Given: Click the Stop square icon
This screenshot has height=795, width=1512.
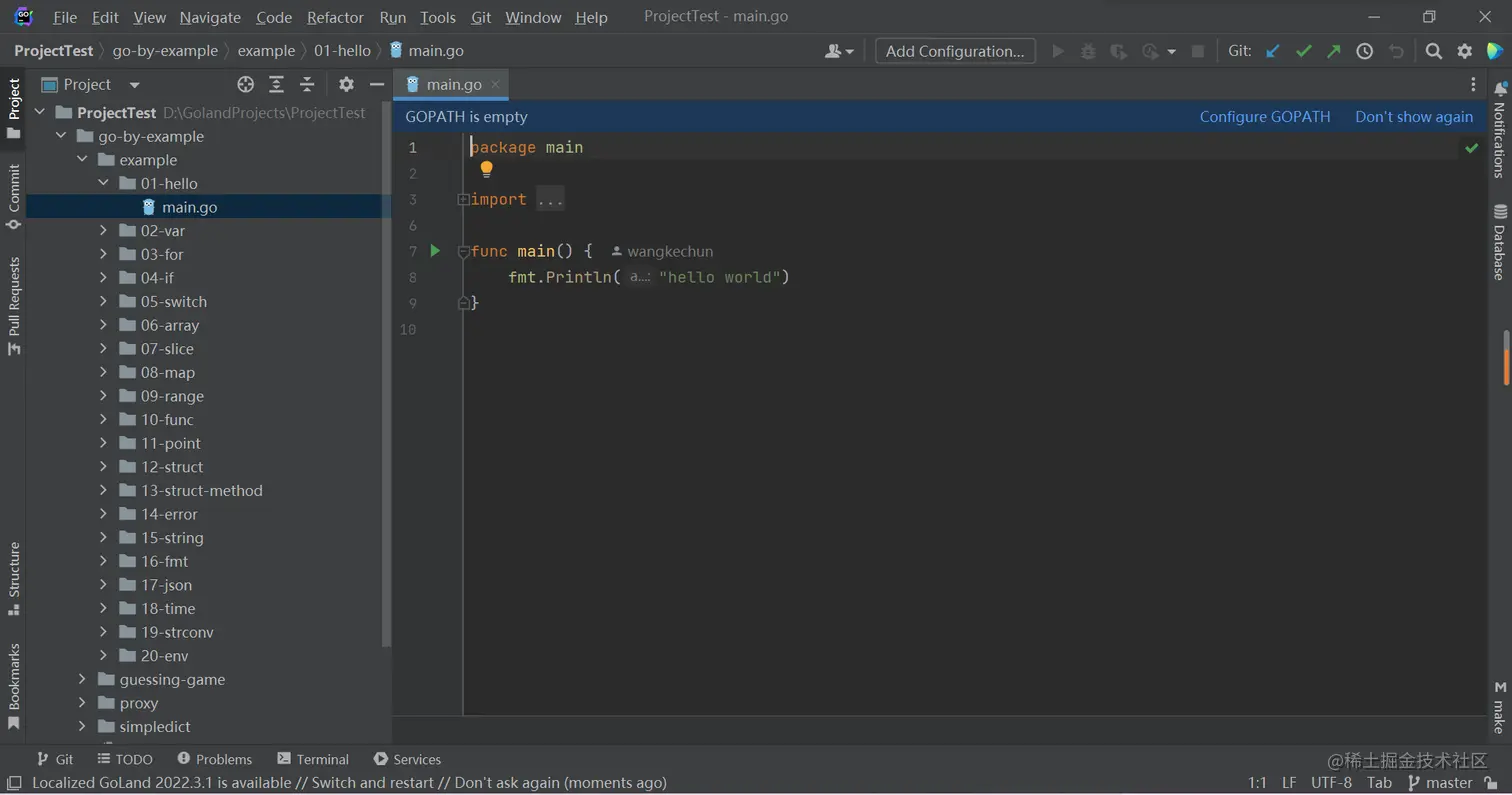Looking at the screenshot, I should (1198, 51).
